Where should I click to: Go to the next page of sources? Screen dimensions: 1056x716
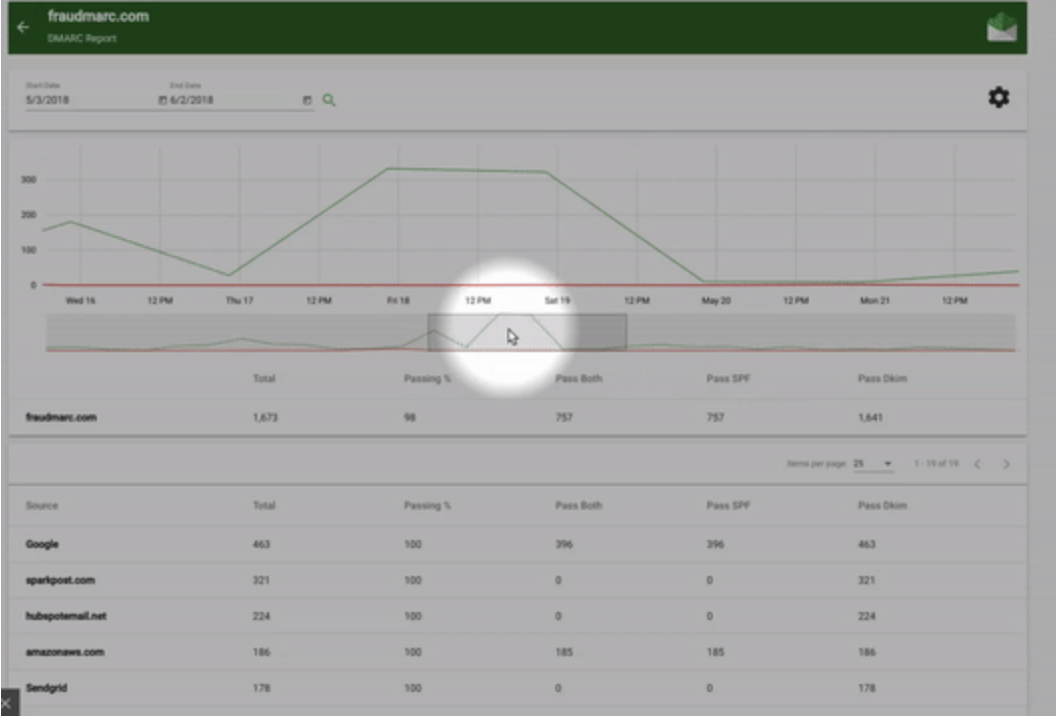pos(1006,464)
